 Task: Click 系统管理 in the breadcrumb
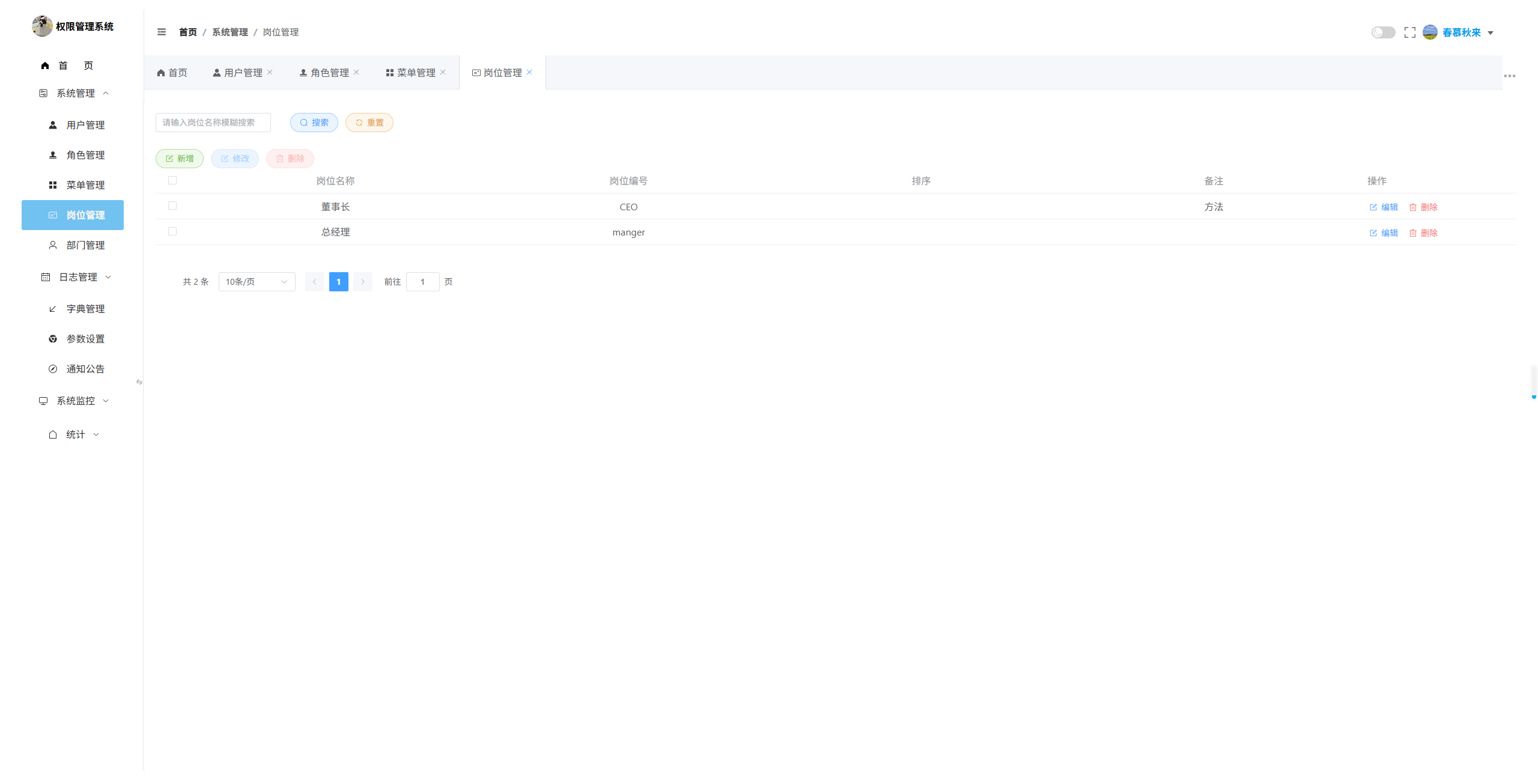pyautogui.click(x=230, y=32)
